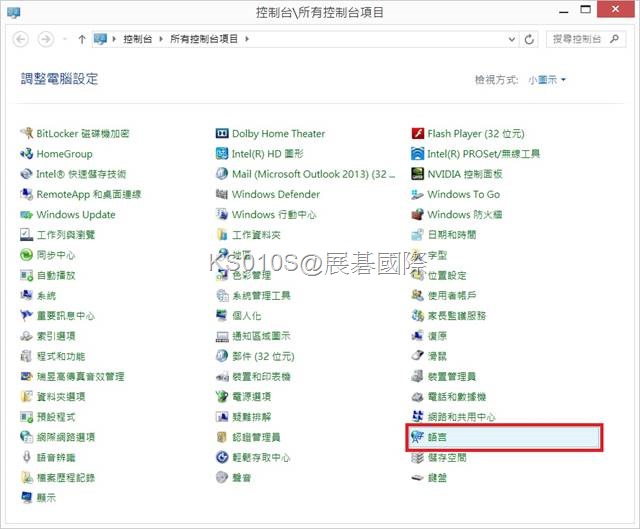Expand the address bar history dropdown
Viewport: 640px width, 529px height.
pyautogui.click(x=511, y=39)
